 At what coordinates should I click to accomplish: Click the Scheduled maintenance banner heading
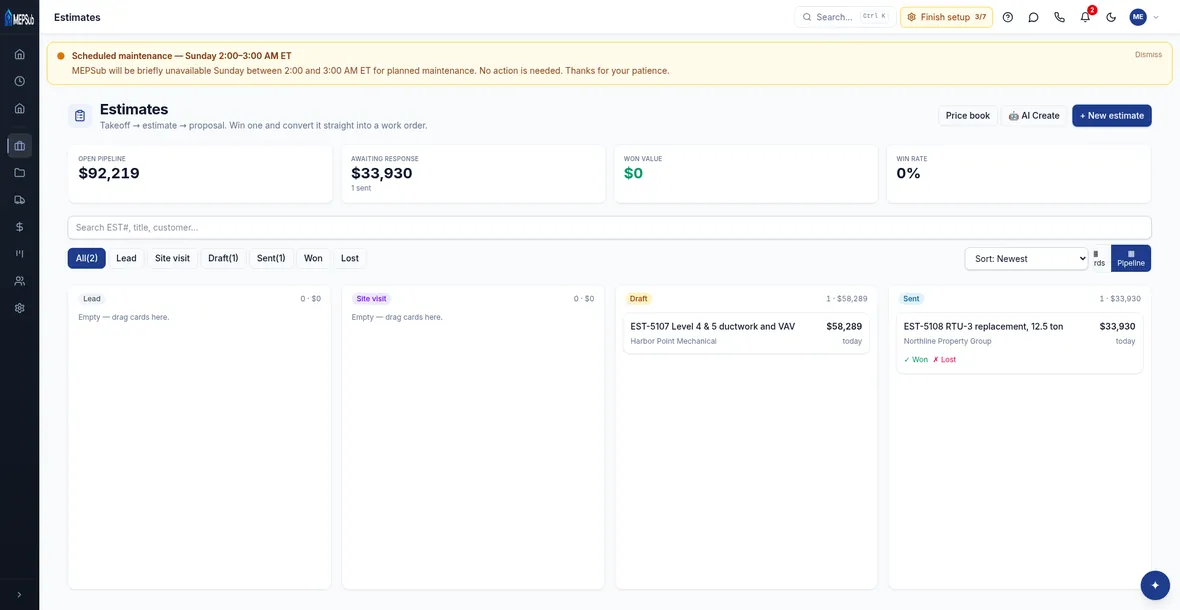click(181, 56)
